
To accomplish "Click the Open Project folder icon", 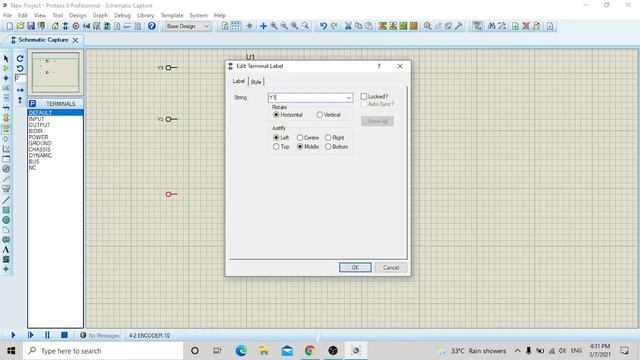I will point(20,26).
